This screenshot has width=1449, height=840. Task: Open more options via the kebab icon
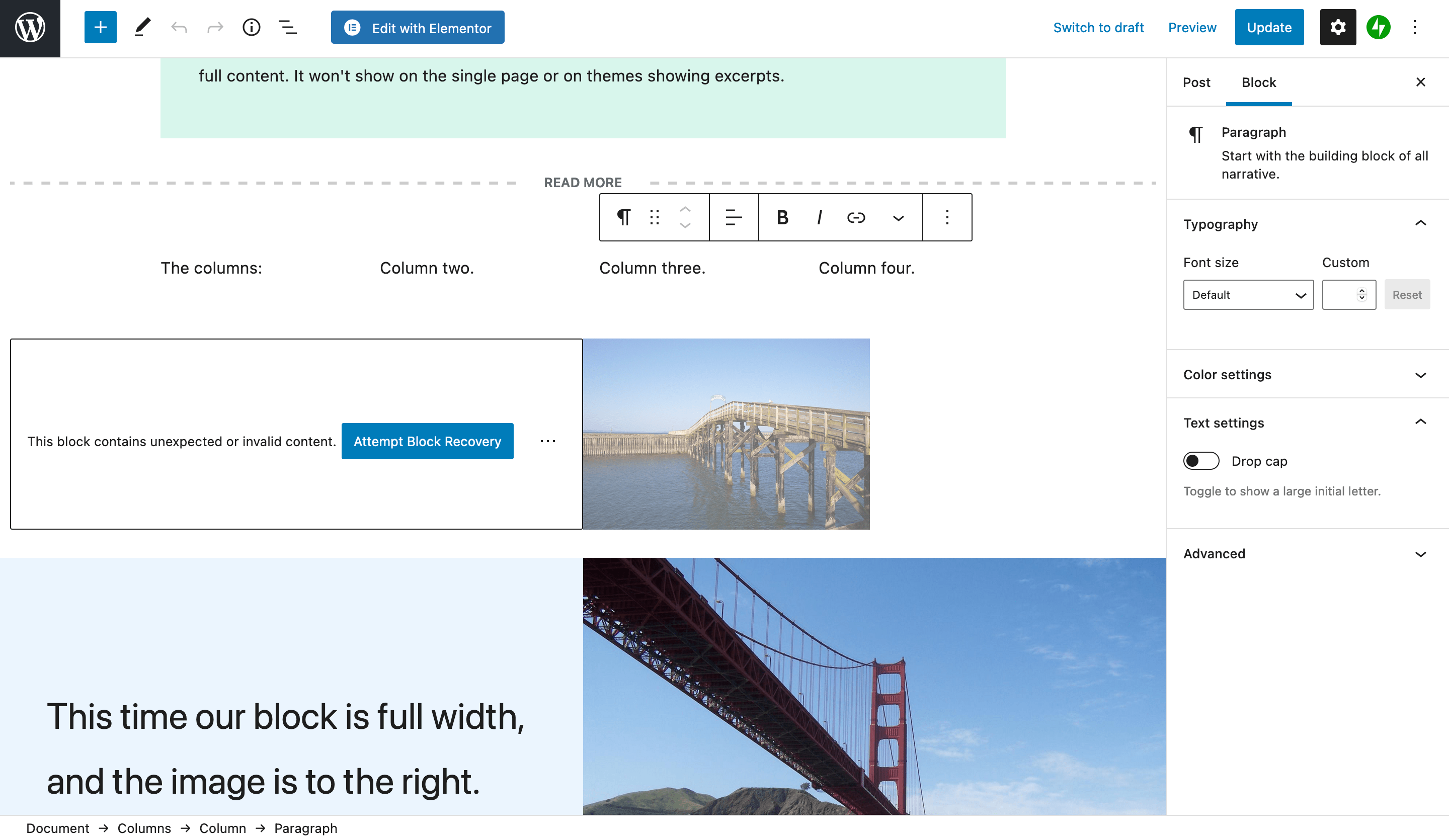click(x=946, y=217)
